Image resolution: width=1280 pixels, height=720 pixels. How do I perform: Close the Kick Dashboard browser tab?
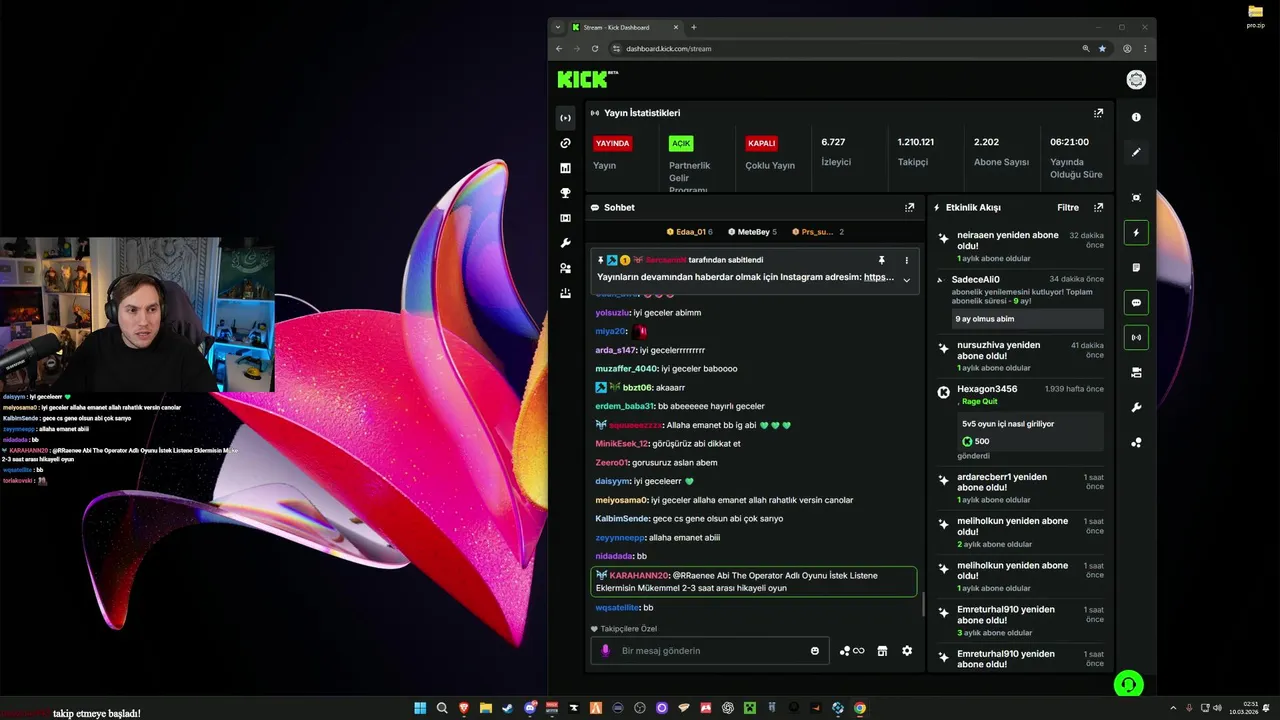(676, 27)
